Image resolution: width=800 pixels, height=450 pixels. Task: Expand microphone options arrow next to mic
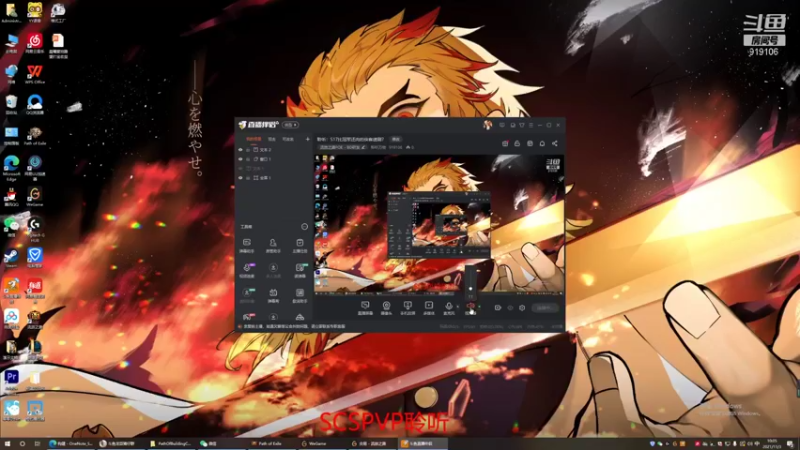point(458,307)
